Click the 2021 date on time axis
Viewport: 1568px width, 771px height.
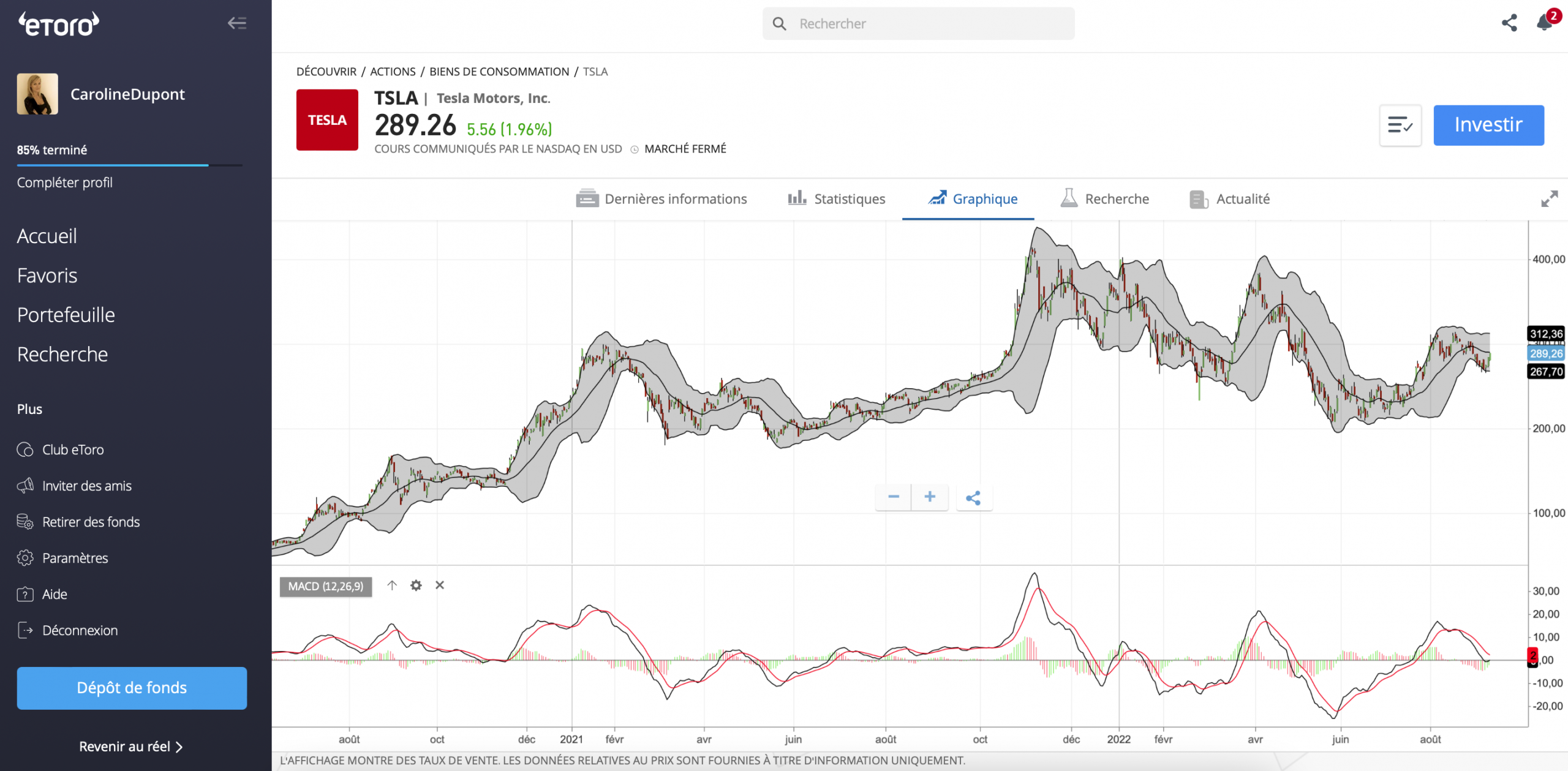pos(571,739)
